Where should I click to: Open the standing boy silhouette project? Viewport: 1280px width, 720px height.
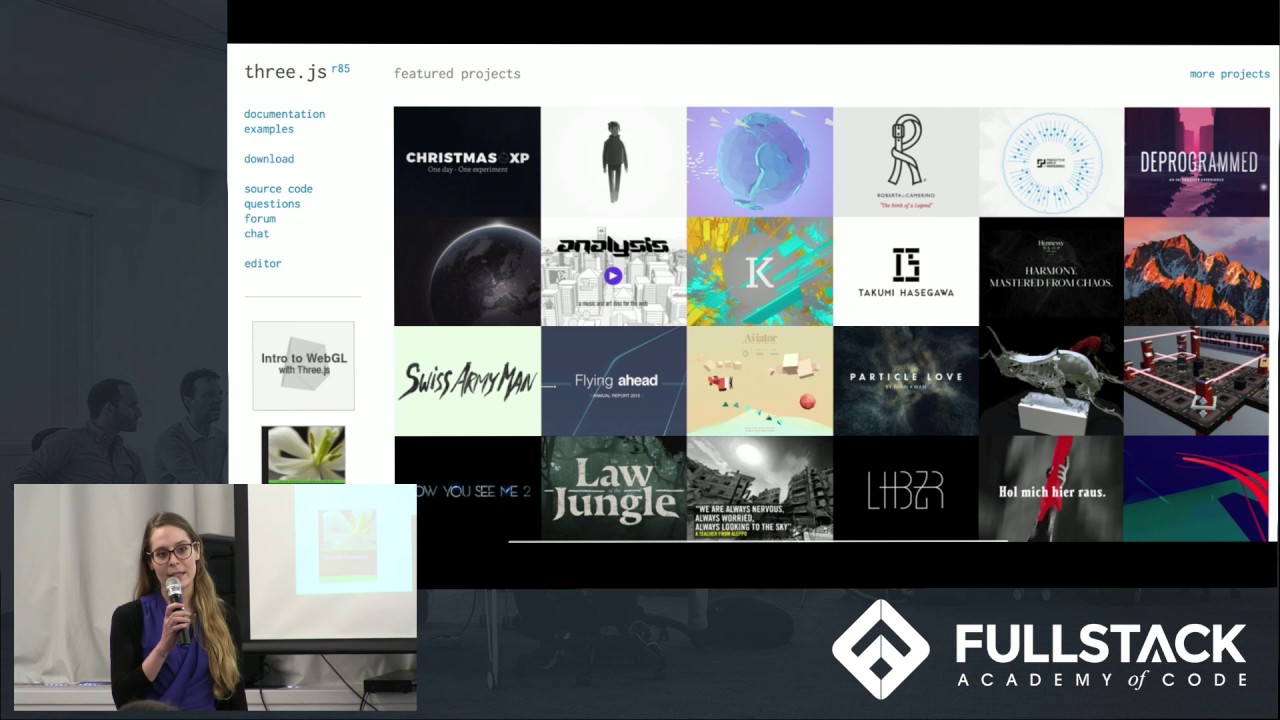tap(614, 162)
